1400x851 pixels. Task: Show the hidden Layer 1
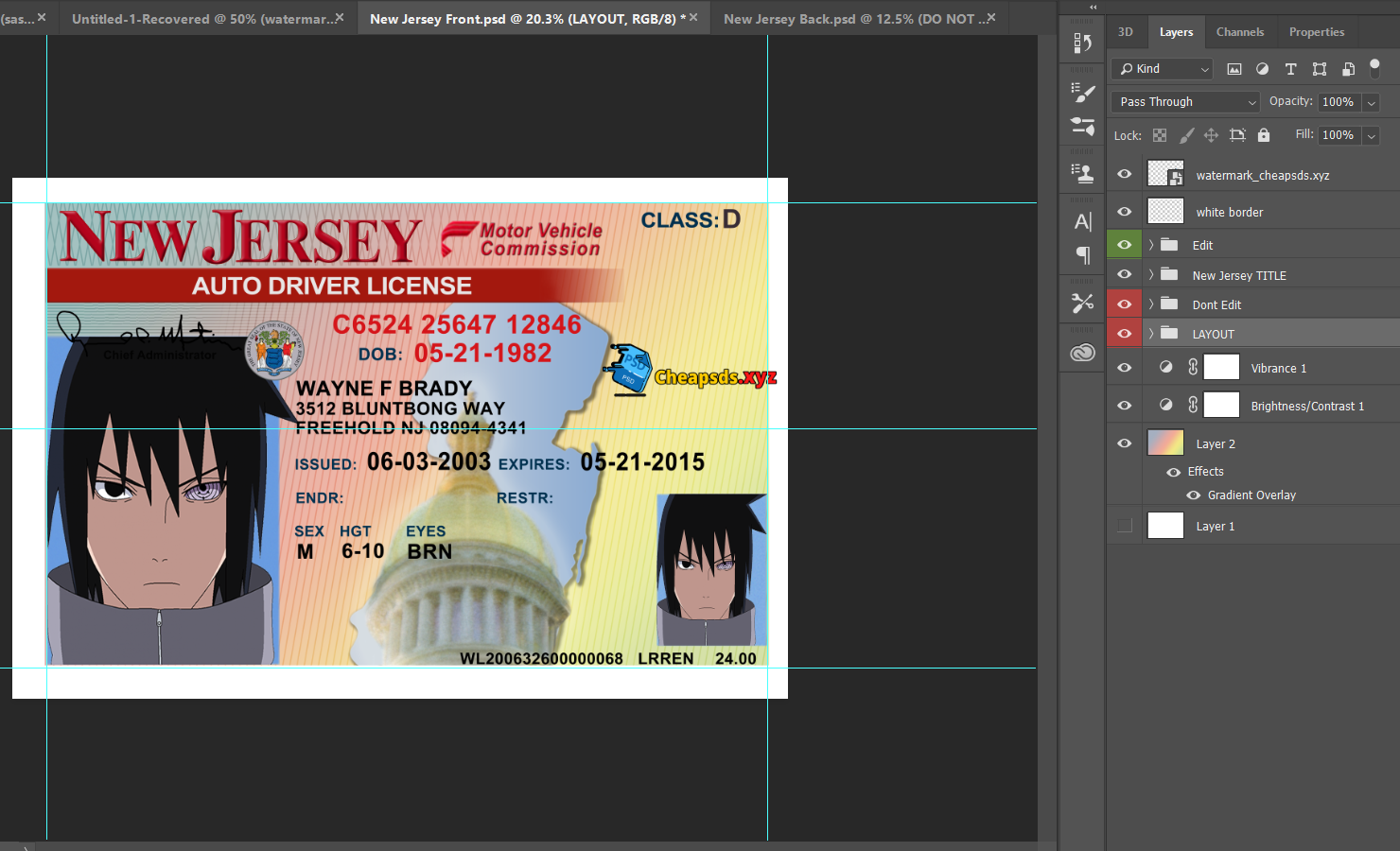[1124, 526]
